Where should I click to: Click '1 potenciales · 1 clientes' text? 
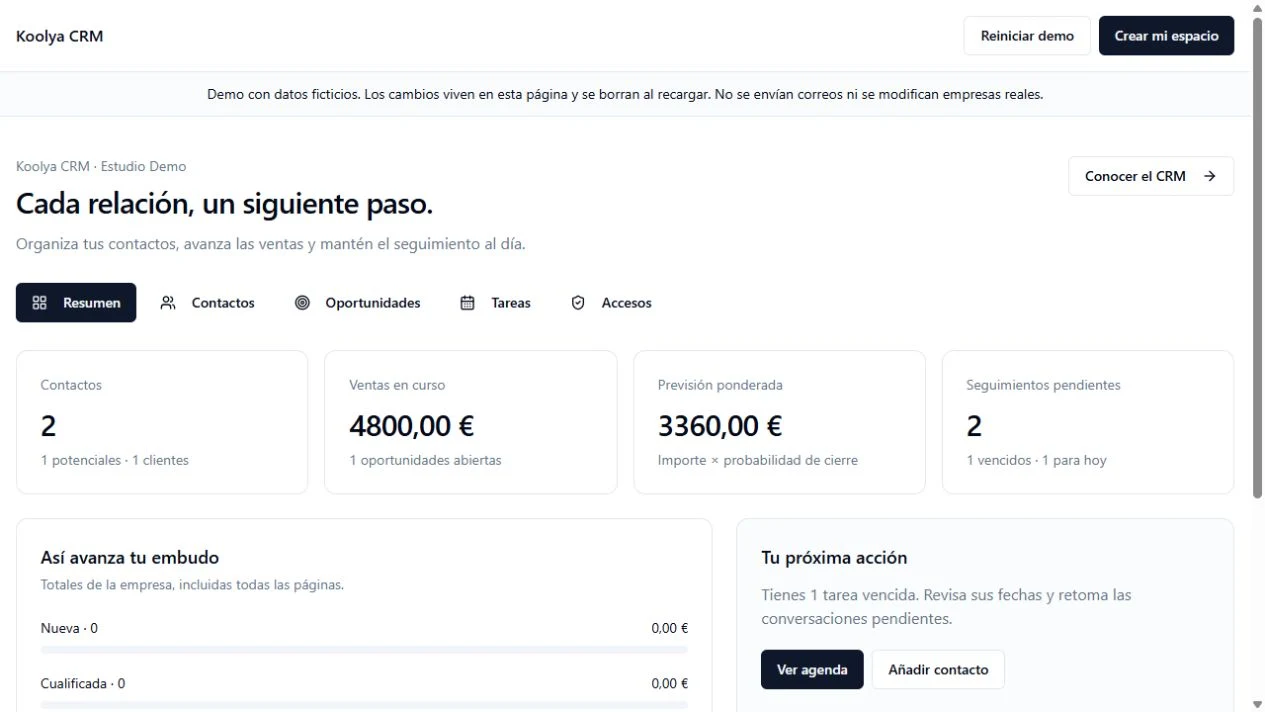[115, 461]
